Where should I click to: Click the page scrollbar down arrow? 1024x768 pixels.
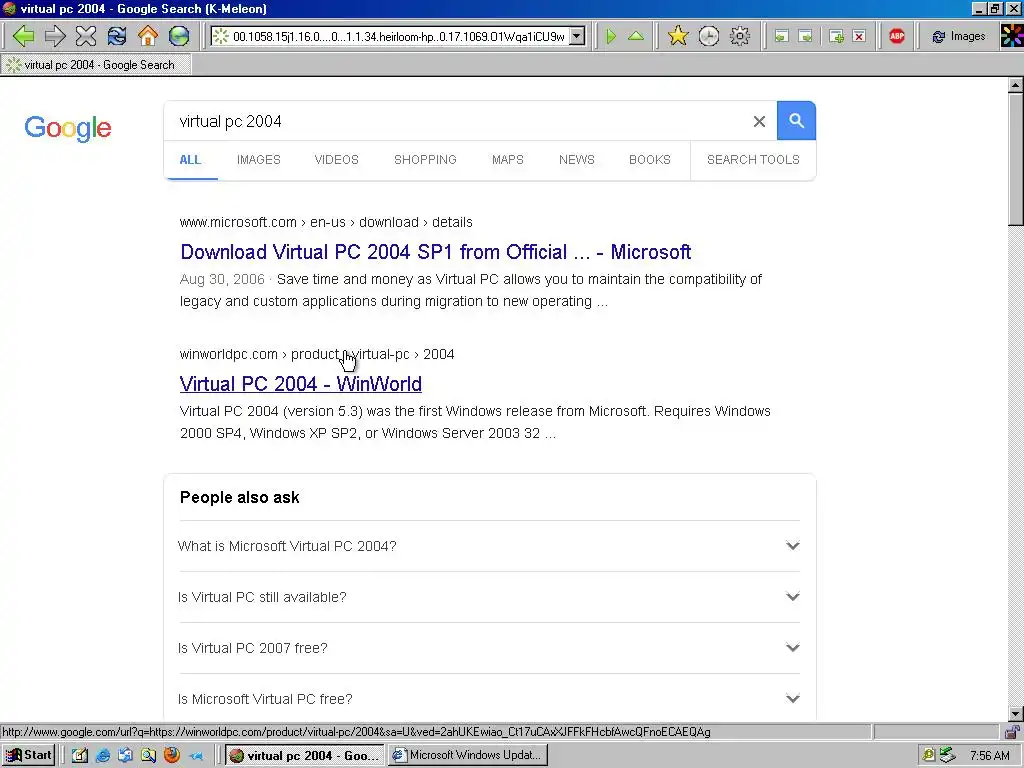[1016, 714]
